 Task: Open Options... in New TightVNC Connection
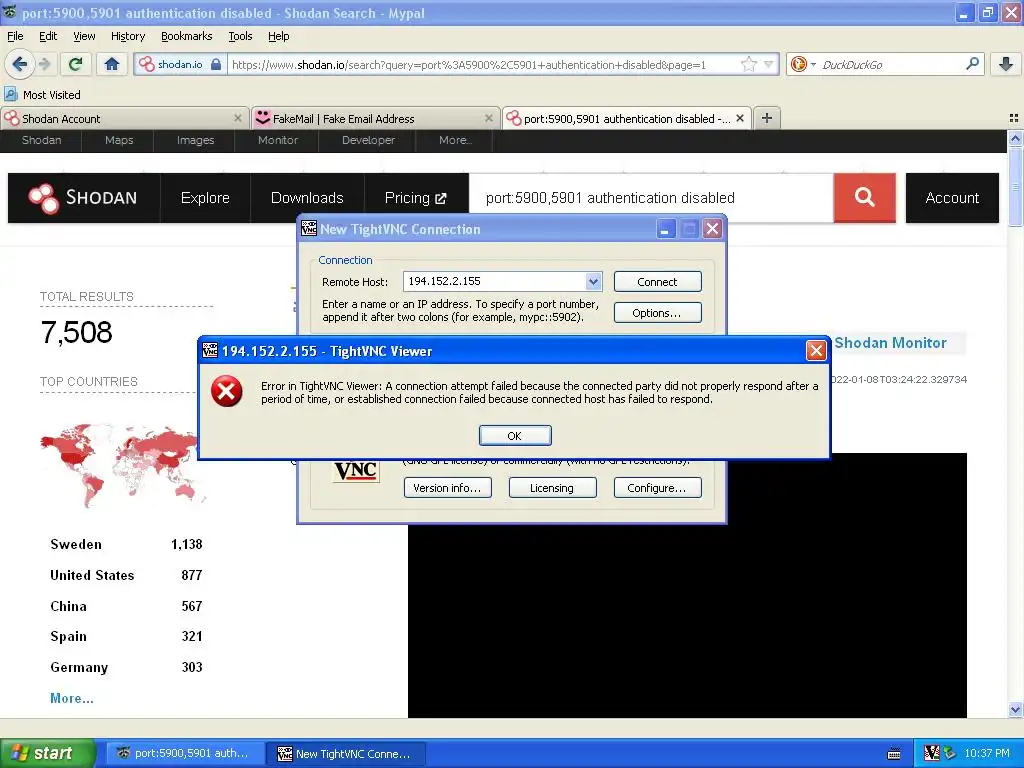[x=658, y=313]
